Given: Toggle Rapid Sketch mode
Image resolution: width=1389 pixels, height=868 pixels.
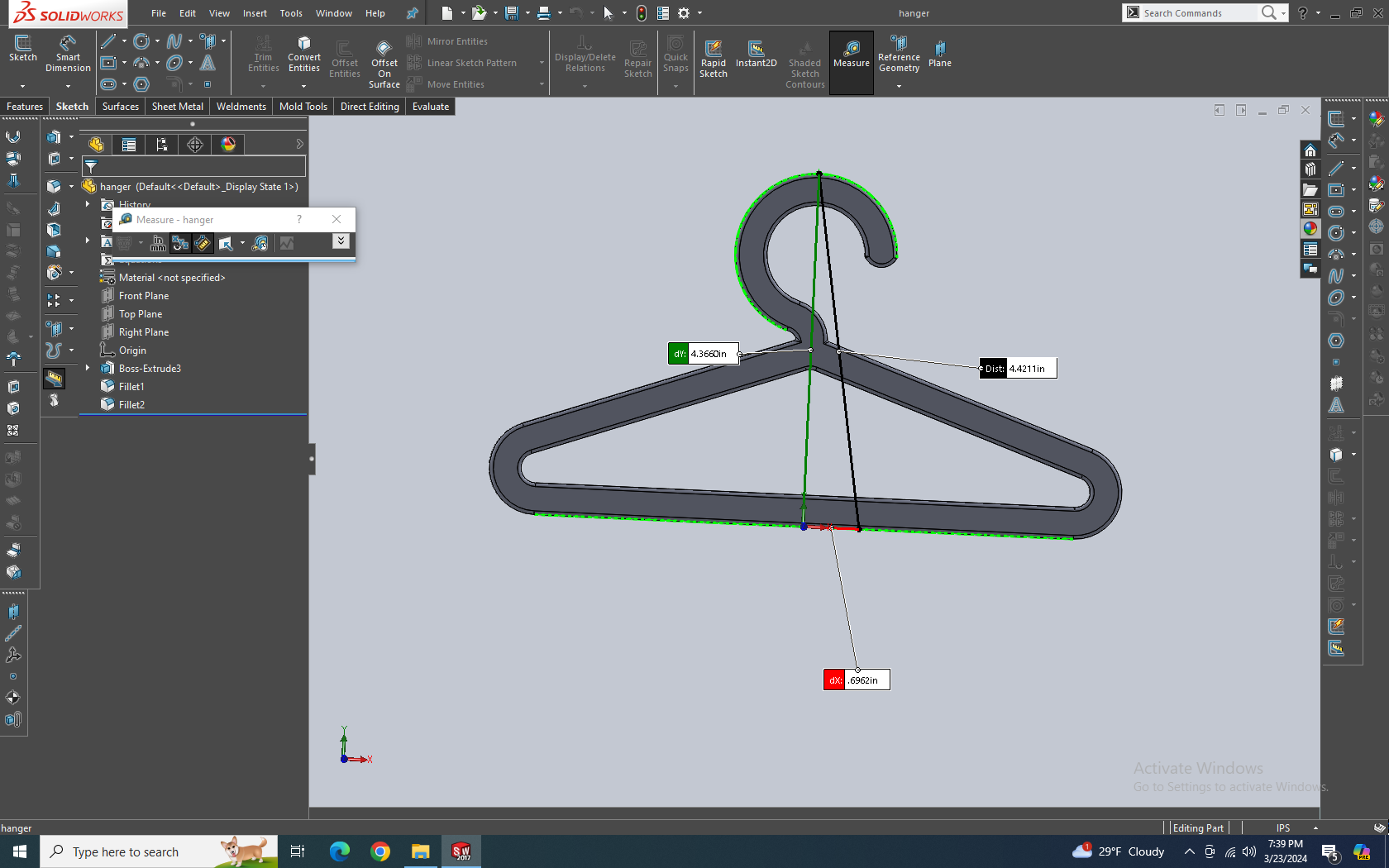Looking at the screenshot, I should coord(713,58).
